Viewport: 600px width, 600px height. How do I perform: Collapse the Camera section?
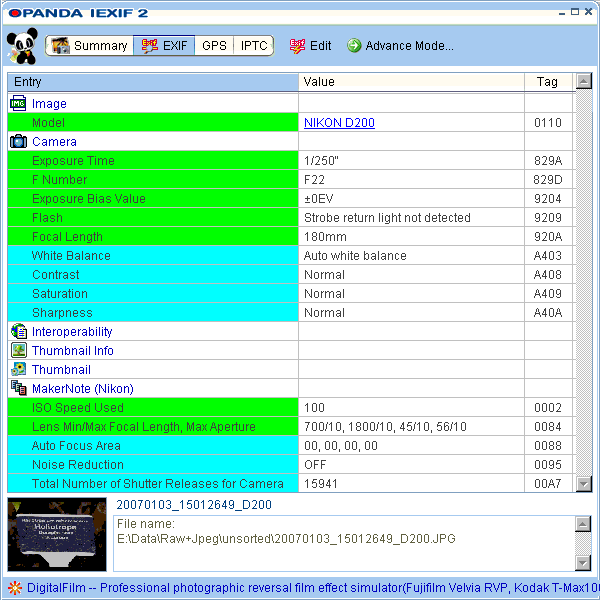coord(54,142)
